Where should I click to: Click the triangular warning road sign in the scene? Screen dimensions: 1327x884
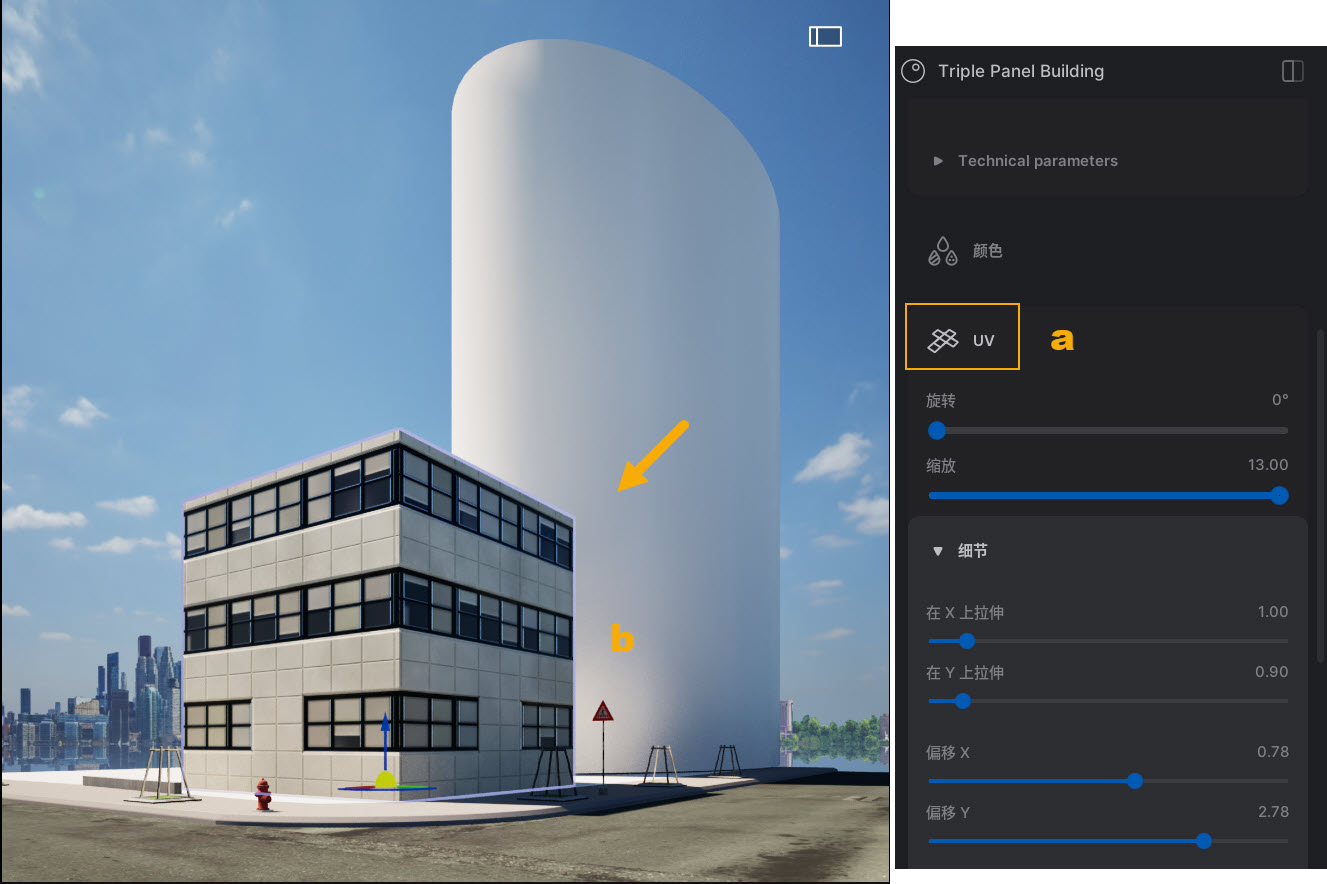[603, 712]
